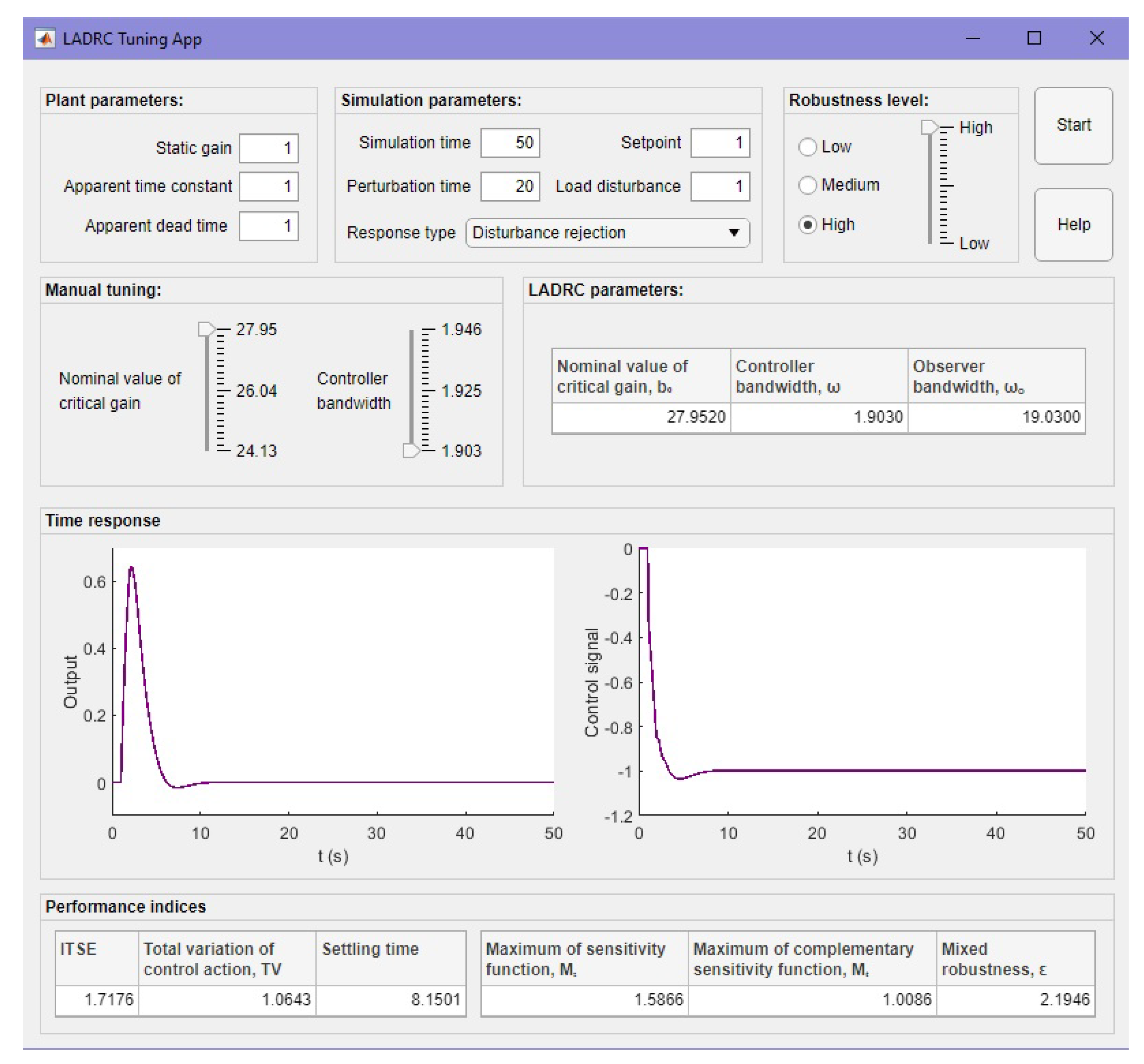Select the Perturbation time input box
This screenshot has width=1144, height=1064.
pos(510,186)
